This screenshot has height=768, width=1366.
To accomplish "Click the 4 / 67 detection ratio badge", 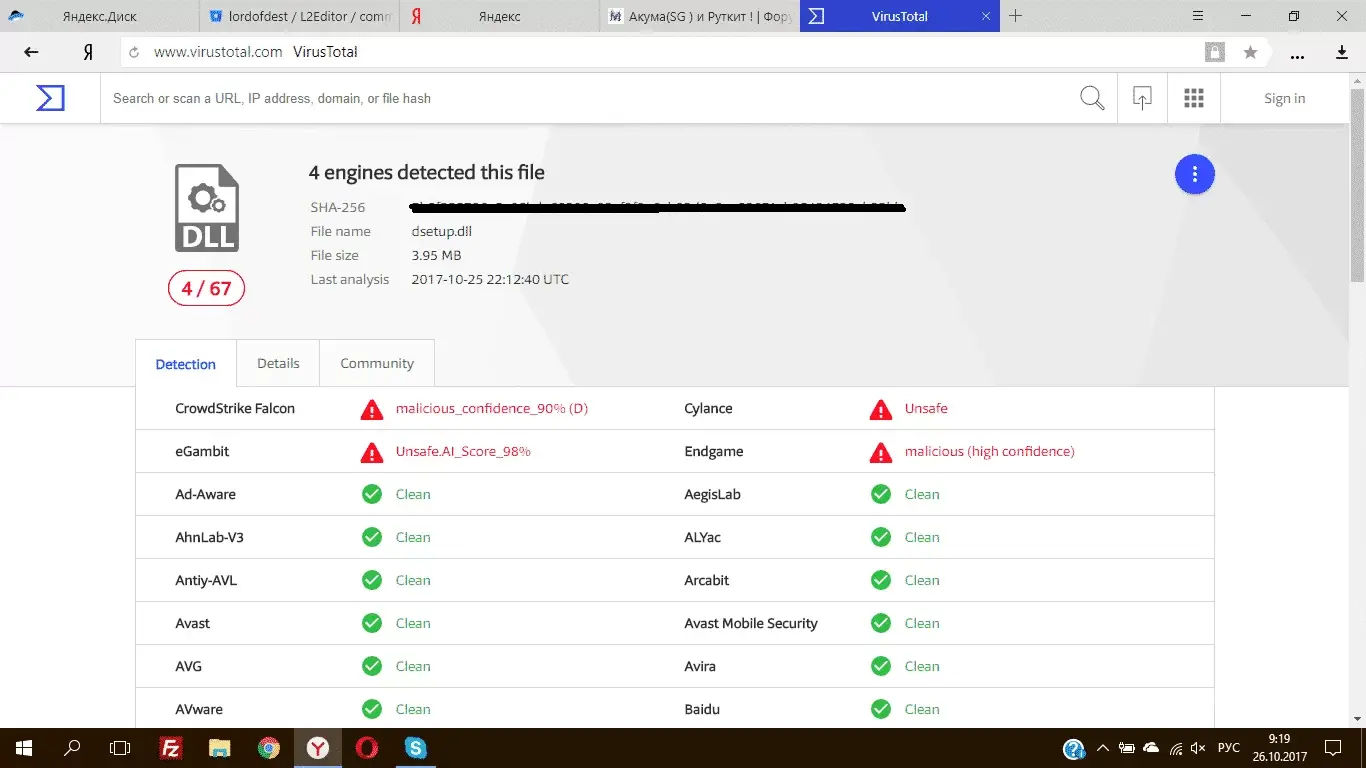I will pyautogui.click(x=206, y=289).
